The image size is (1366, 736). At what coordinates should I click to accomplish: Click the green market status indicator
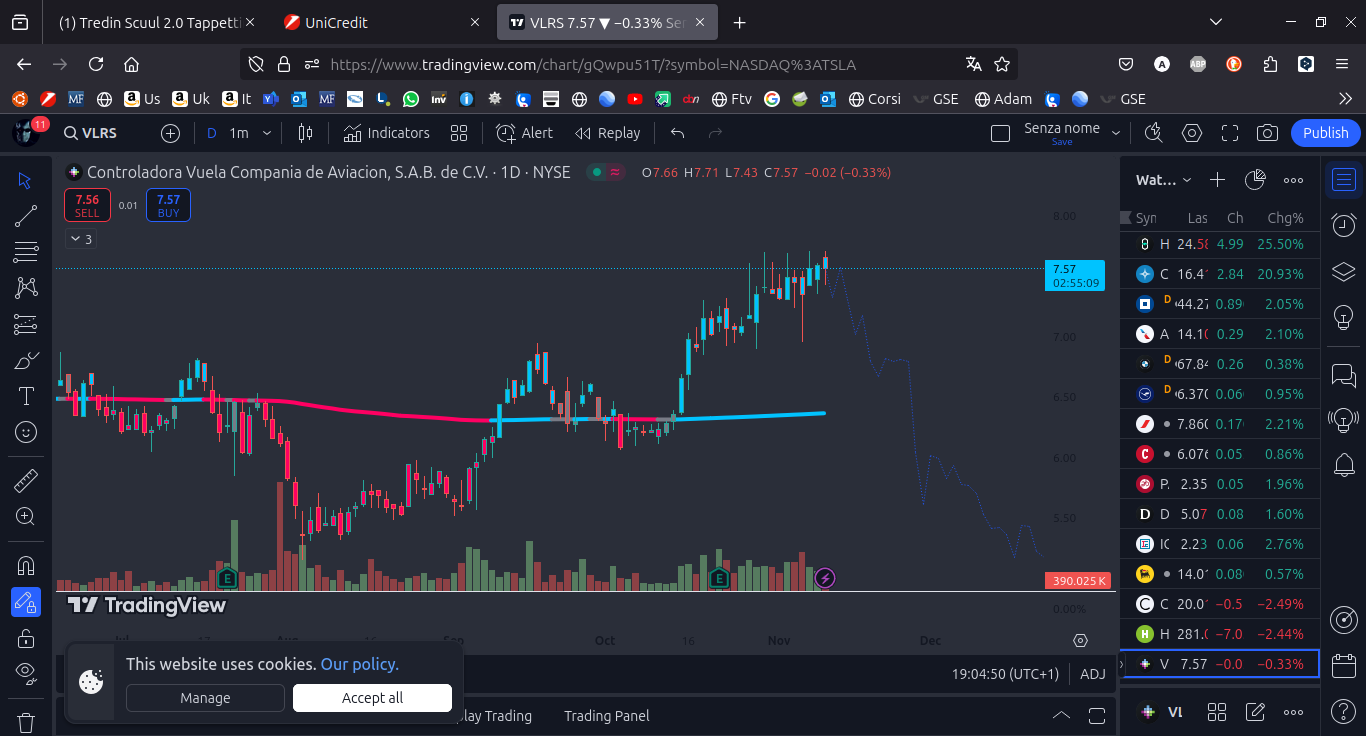(596, 172)
